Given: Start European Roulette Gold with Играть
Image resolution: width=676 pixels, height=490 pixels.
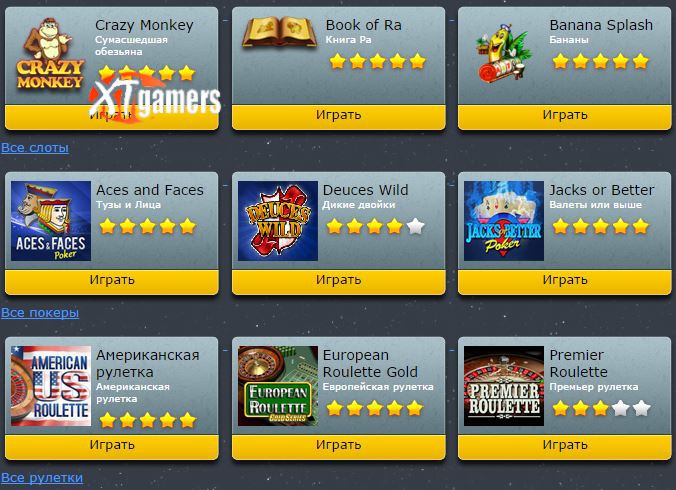Looking at the screenshot, I should [x=338, y=446].
